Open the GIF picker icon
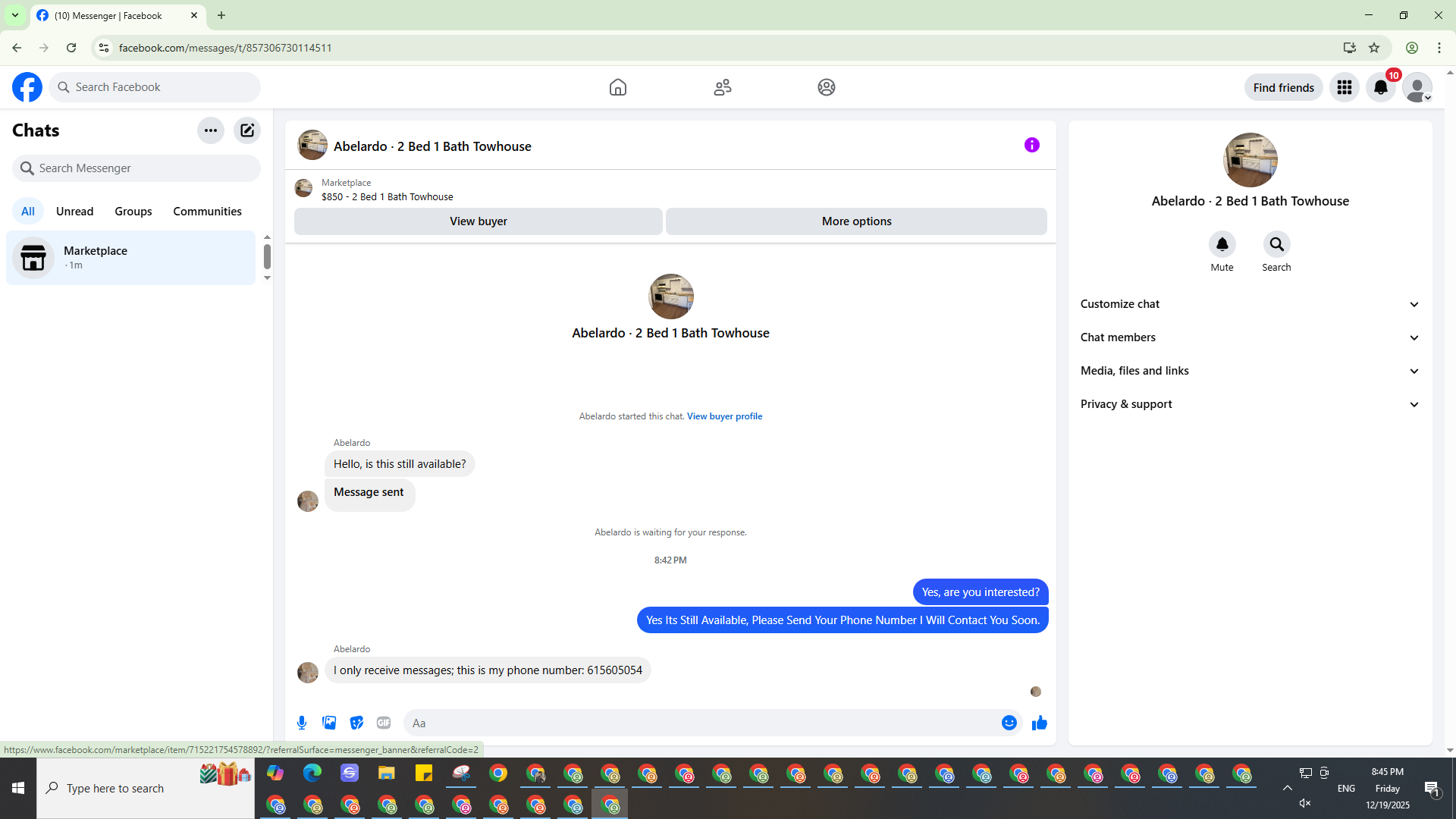Screen dimensions: 1456x819 click(x=384, y=723)
